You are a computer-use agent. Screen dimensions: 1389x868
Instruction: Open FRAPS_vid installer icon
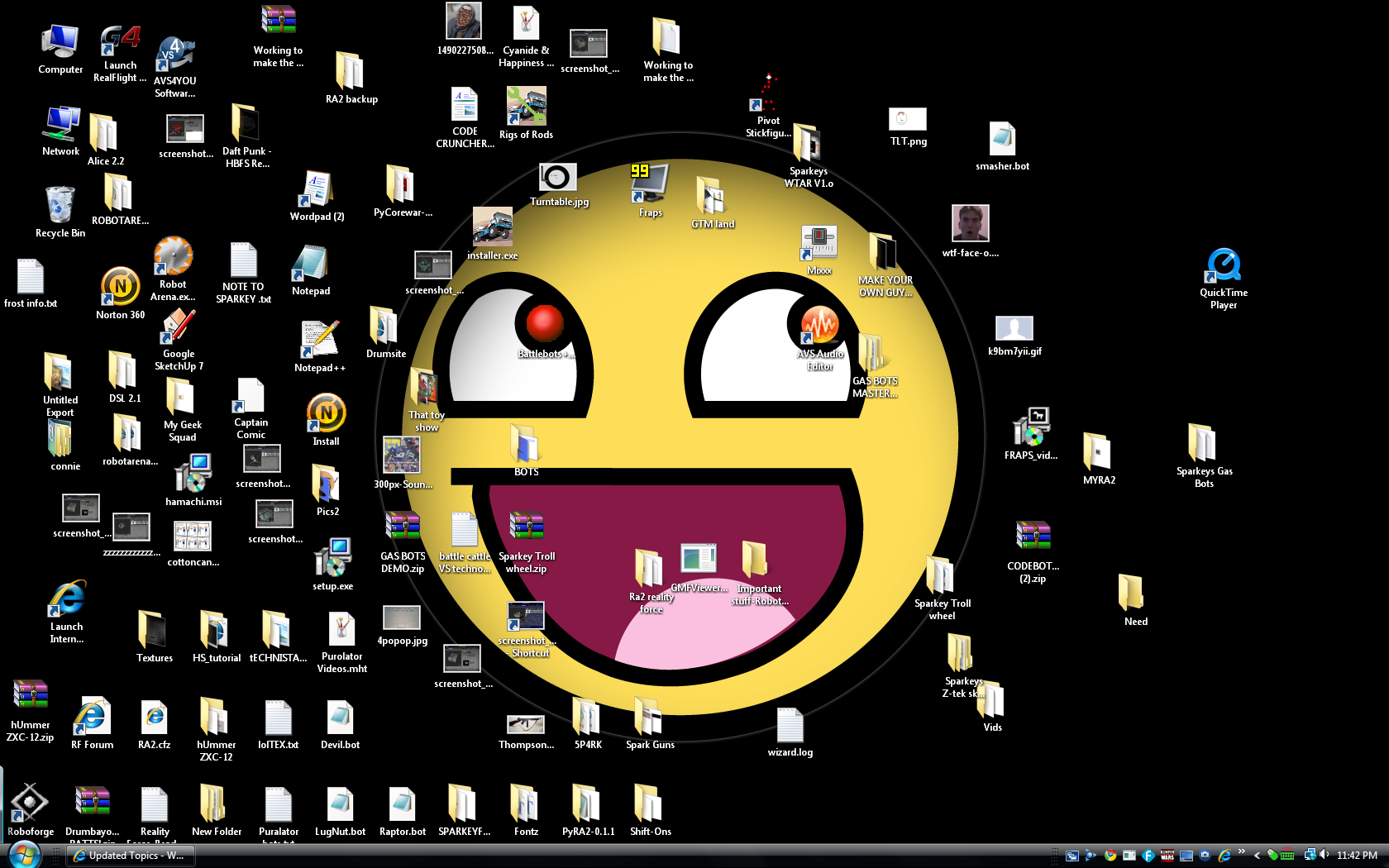1031,433
